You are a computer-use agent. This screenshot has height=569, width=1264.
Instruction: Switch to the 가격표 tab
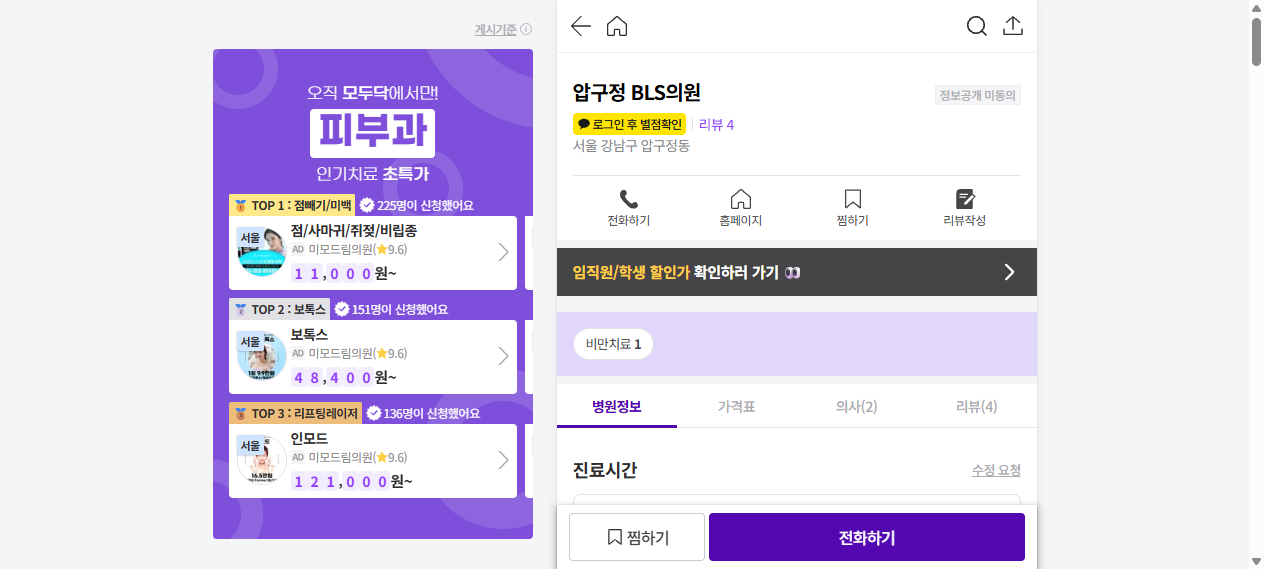(736, 406)
